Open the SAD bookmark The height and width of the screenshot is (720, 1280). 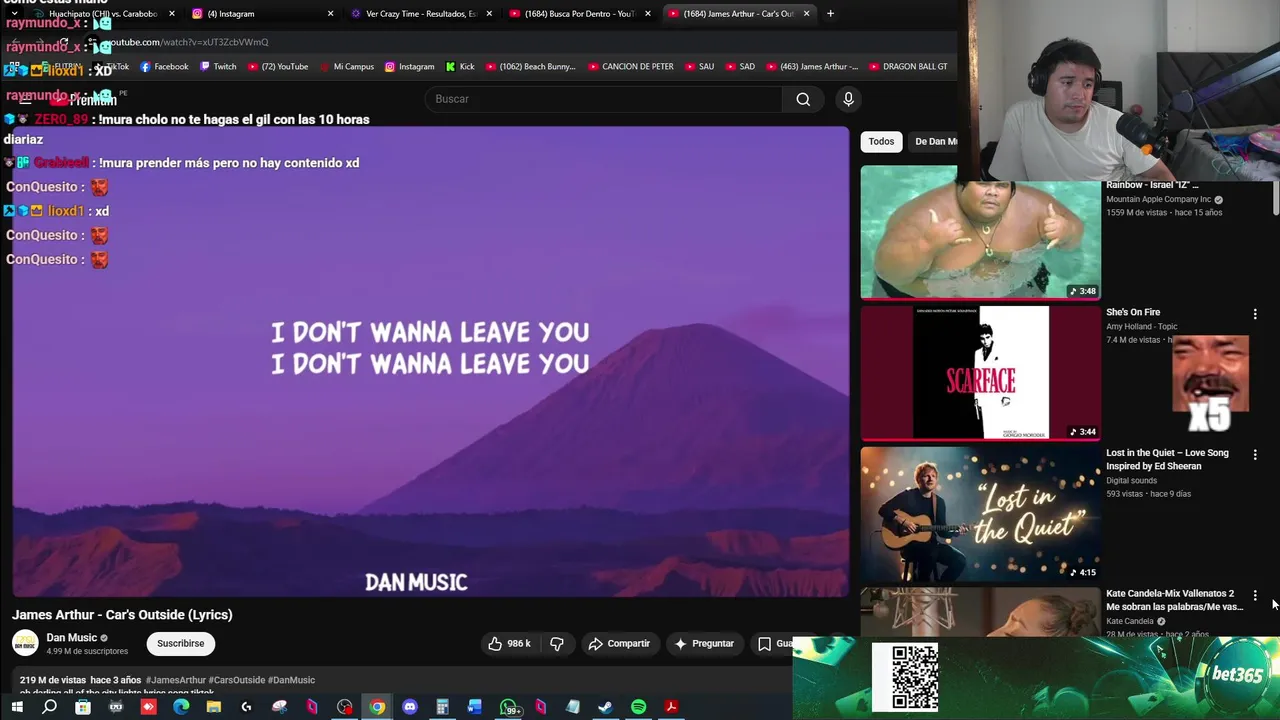[739, 67]
